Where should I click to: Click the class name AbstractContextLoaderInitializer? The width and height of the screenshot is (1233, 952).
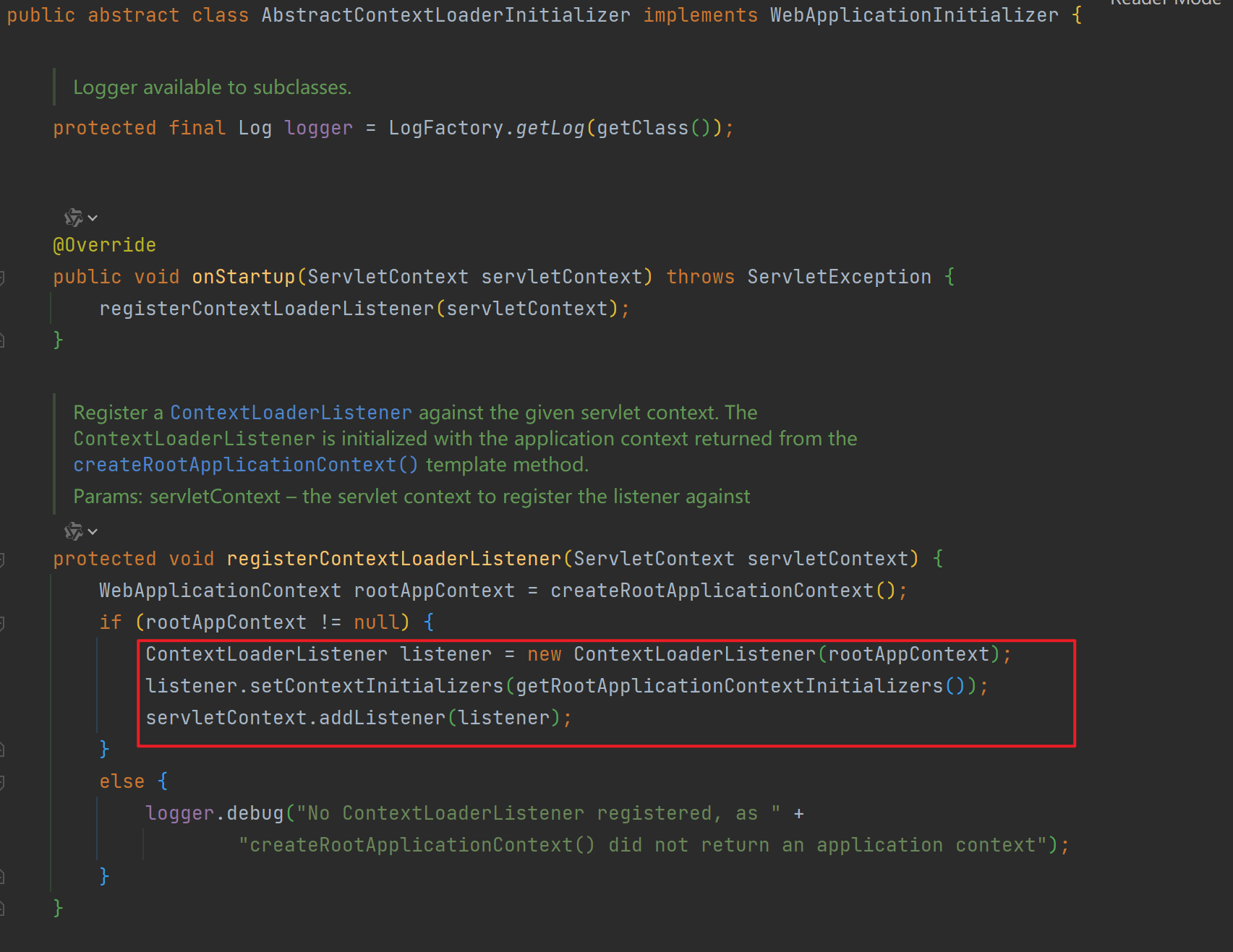(446, 15)
